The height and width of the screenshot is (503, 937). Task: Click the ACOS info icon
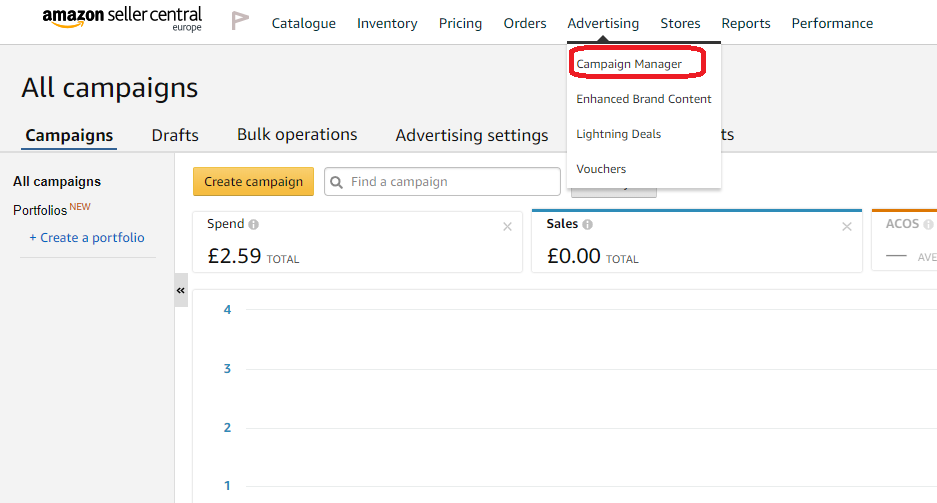(x=928, y=225)
